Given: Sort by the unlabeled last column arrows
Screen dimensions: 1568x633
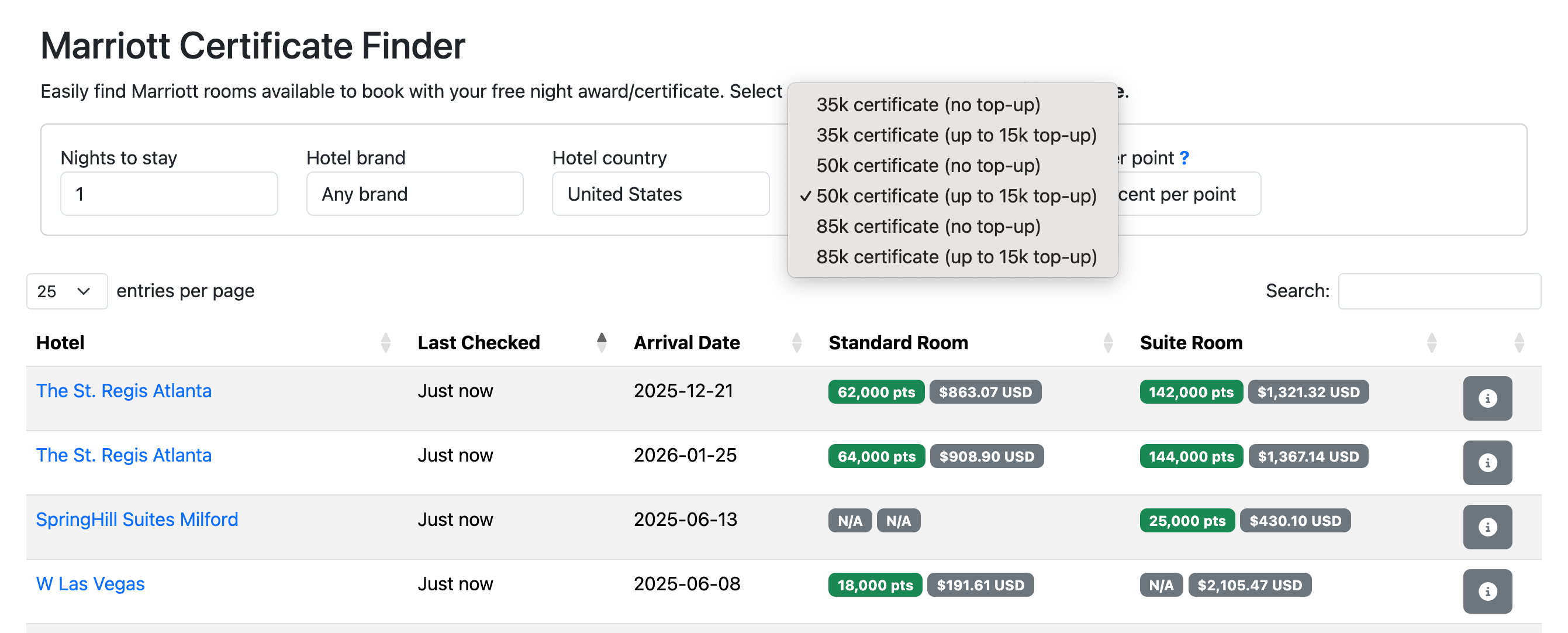Looking at the screenshot, I should [1519, 342].
